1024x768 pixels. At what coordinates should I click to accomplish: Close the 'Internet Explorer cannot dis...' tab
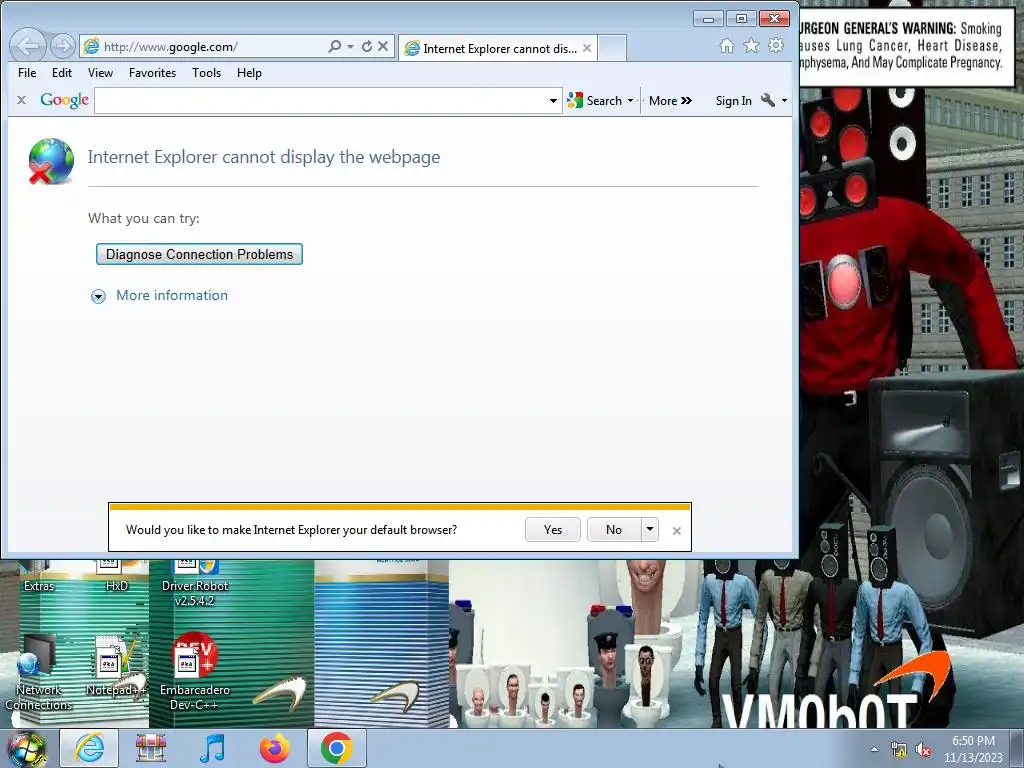[587, 48]
